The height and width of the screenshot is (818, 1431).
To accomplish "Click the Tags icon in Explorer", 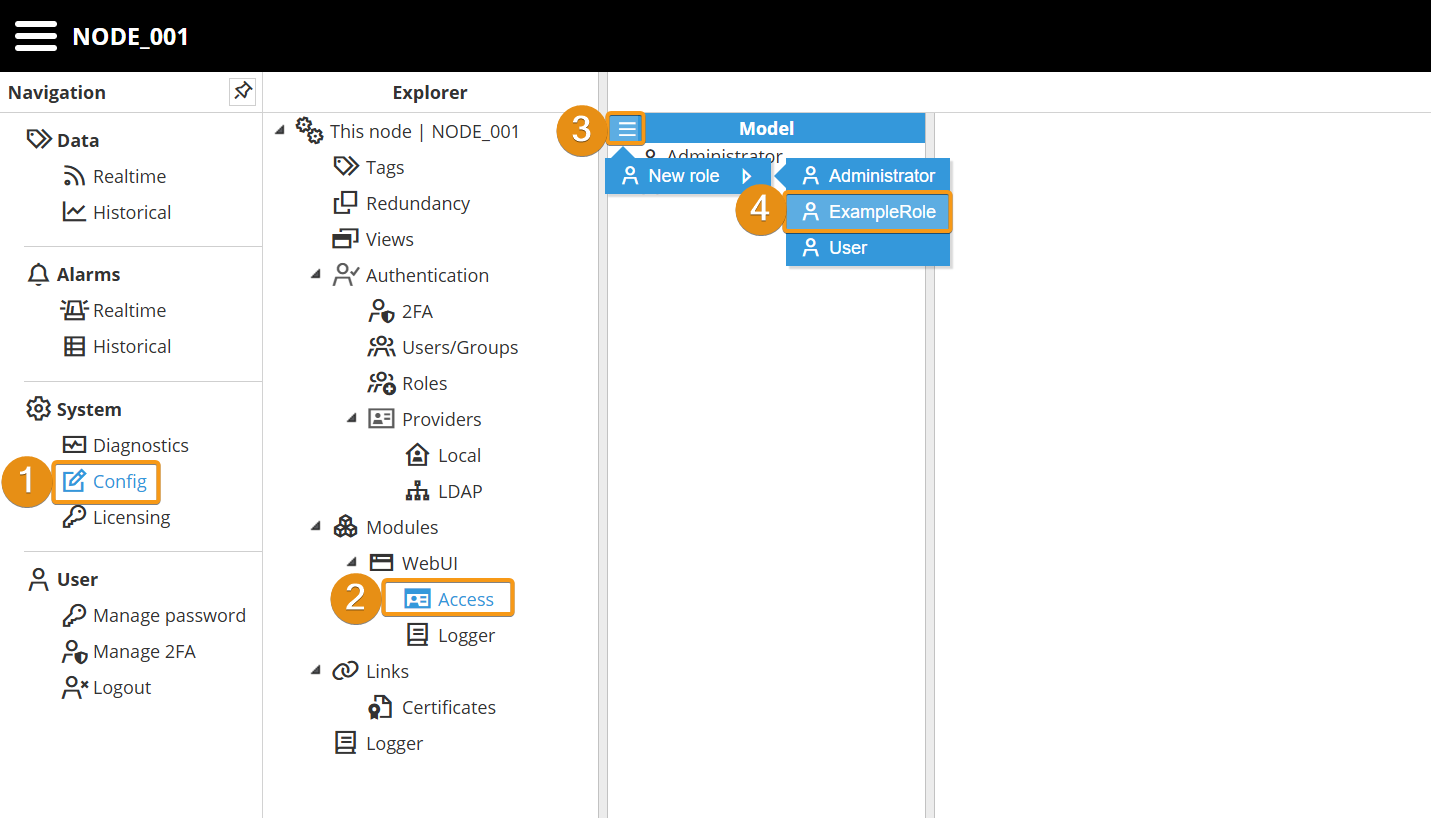I will [346, 167].
